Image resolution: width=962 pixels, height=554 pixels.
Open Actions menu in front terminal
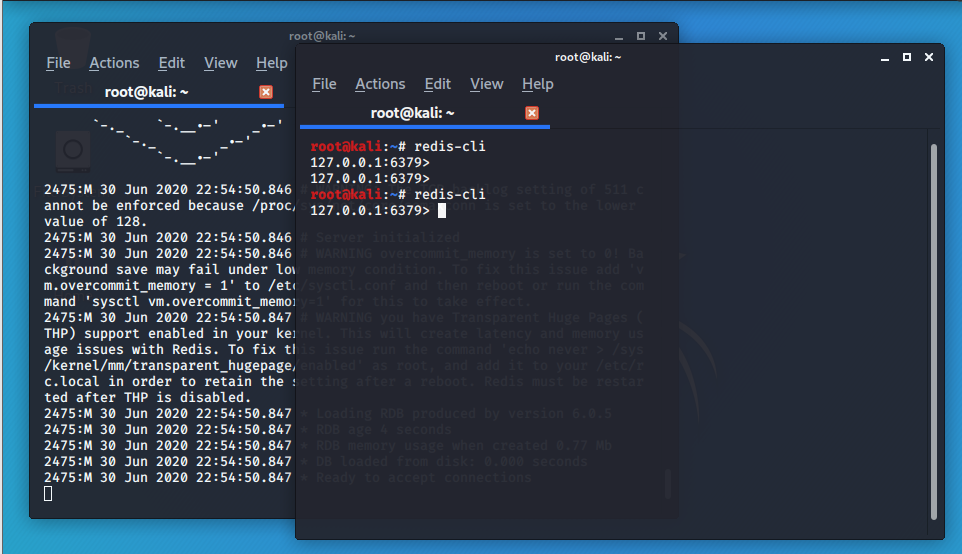[x=380, y=84]
